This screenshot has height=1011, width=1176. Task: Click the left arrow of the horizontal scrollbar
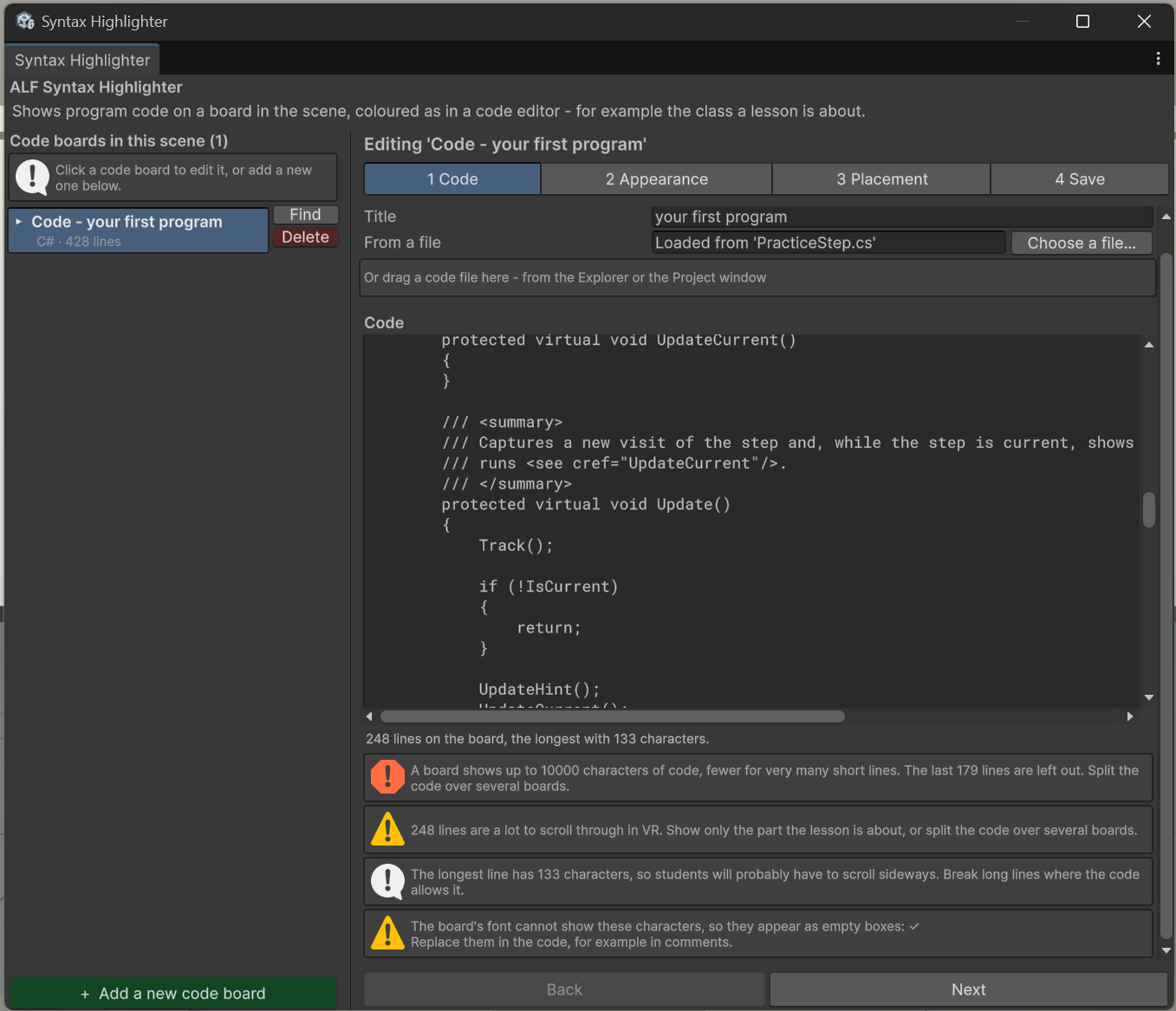pos(370,716)
